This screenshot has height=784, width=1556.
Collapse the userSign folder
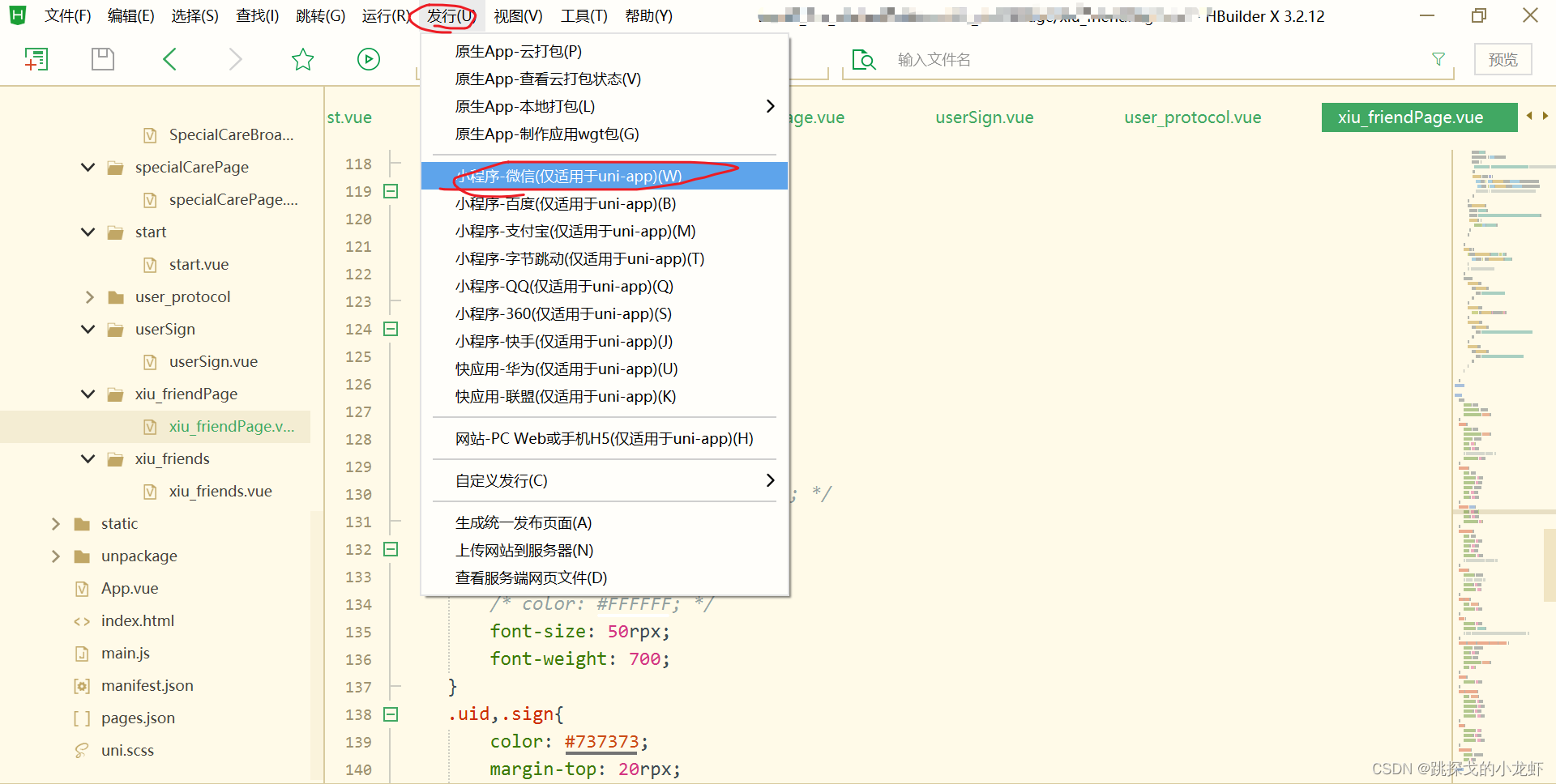(88, 330)
